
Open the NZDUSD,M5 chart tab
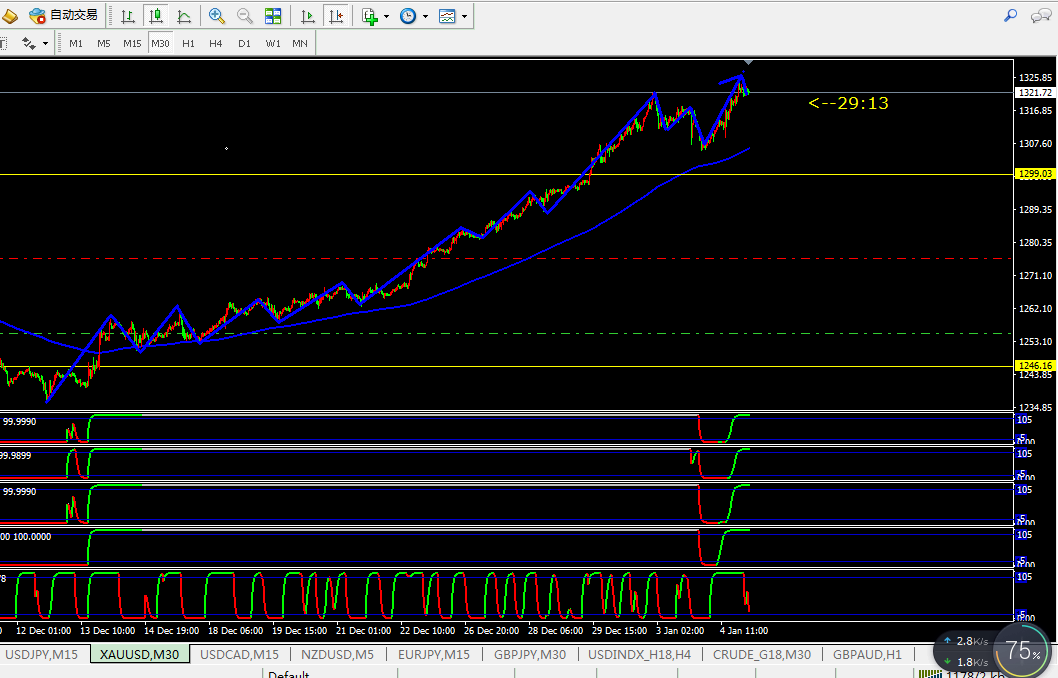coord(337,654)
